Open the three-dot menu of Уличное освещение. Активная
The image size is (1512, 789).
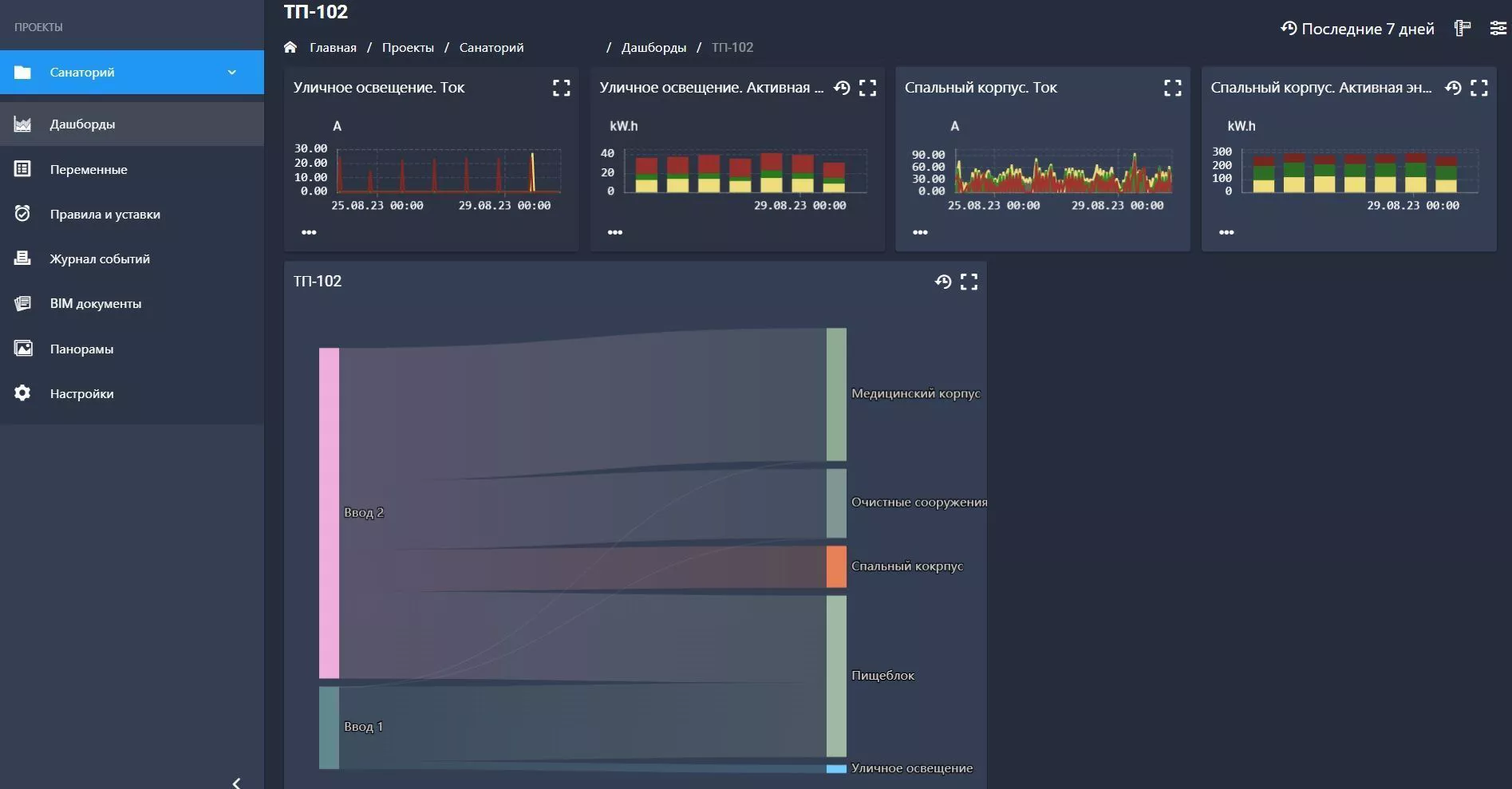[x=614, y=232]
